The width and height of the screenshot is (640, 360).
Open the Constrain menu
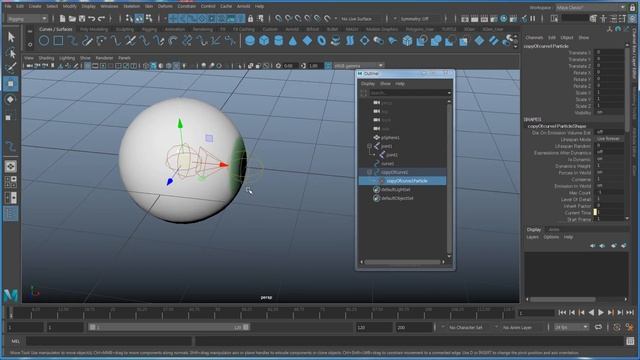coord(187,7)
